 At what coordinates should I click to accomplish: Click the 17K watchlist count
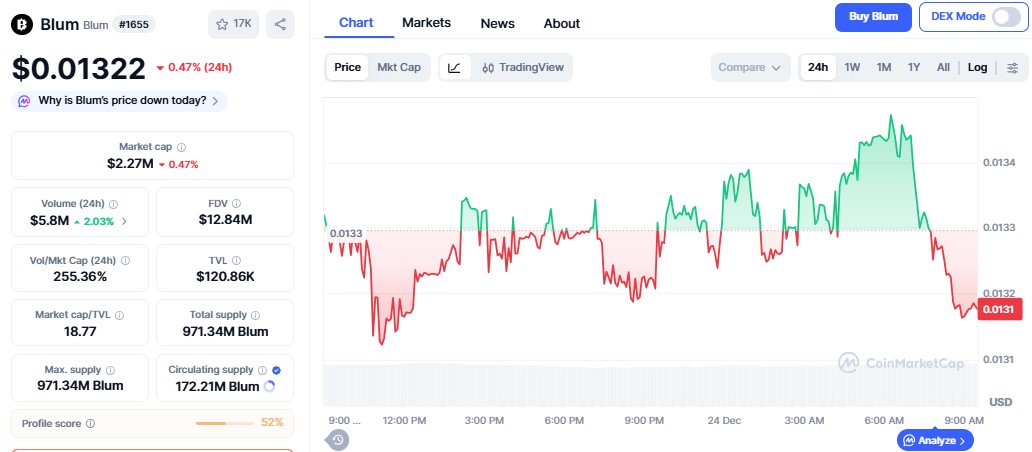(242, 24)
